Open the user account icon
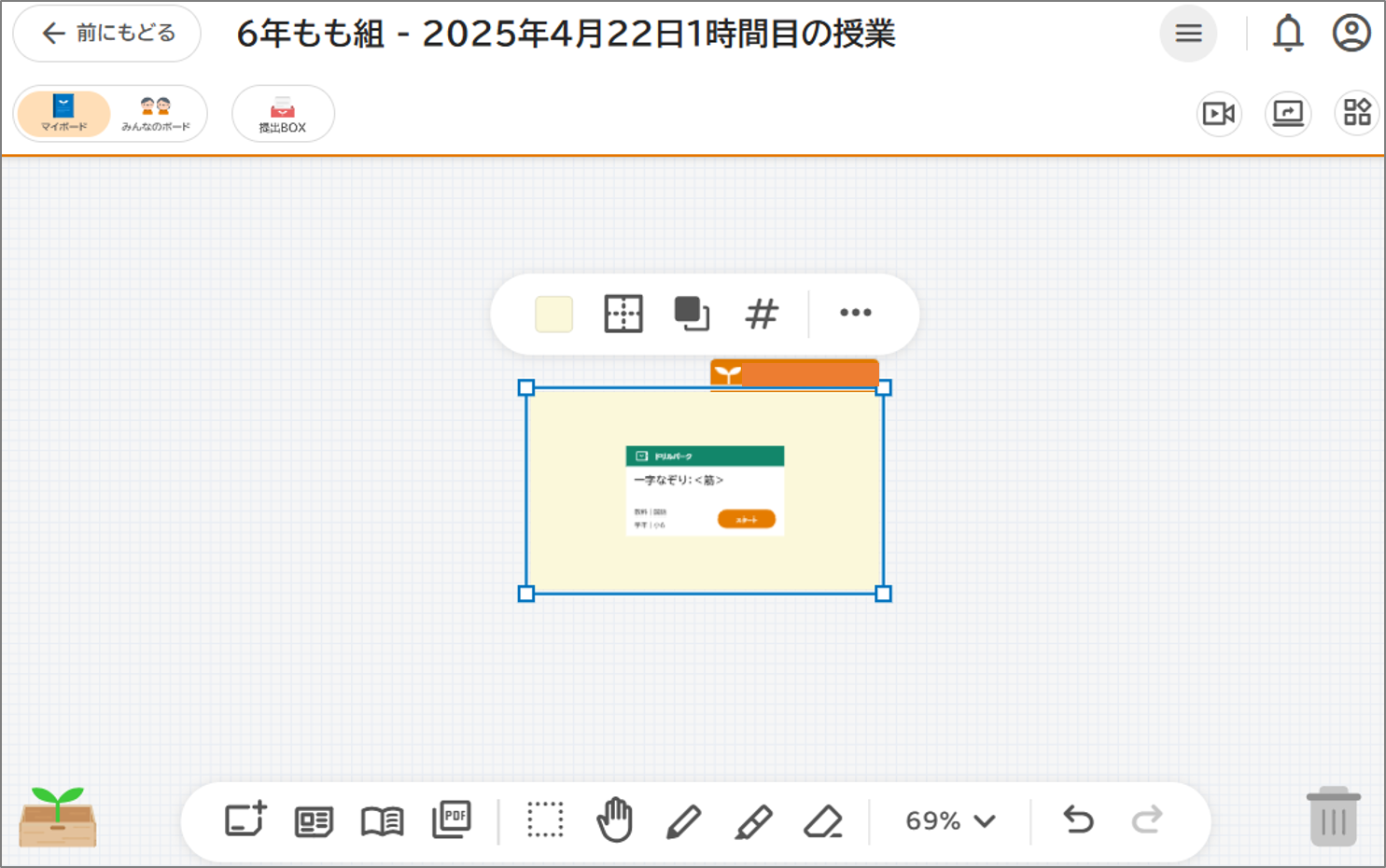 click(1351, 34)
